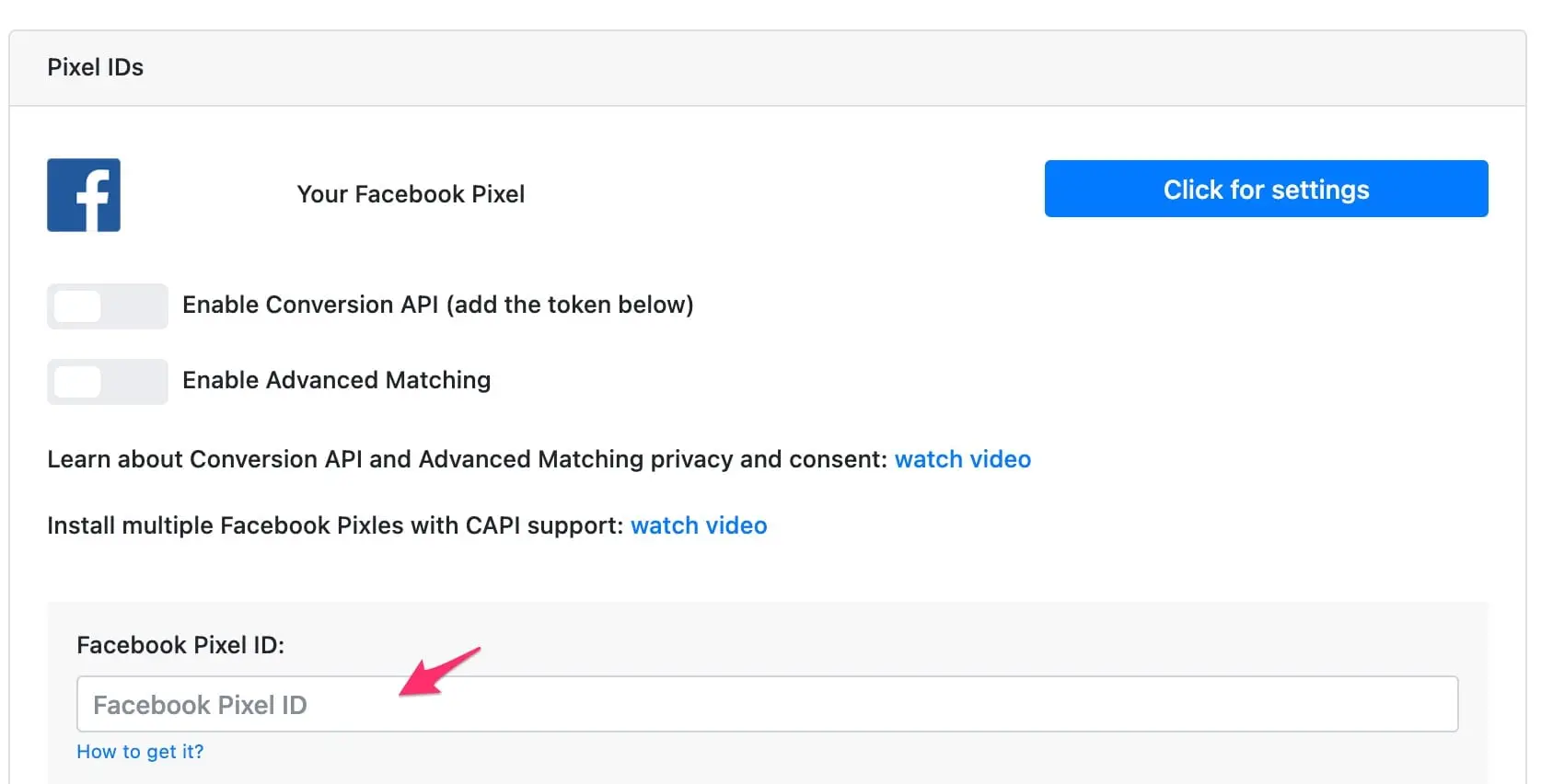Click the add the token below parenthetical text
The height and width of the screenshot is (784, 1553).
[x=570, y=305]
